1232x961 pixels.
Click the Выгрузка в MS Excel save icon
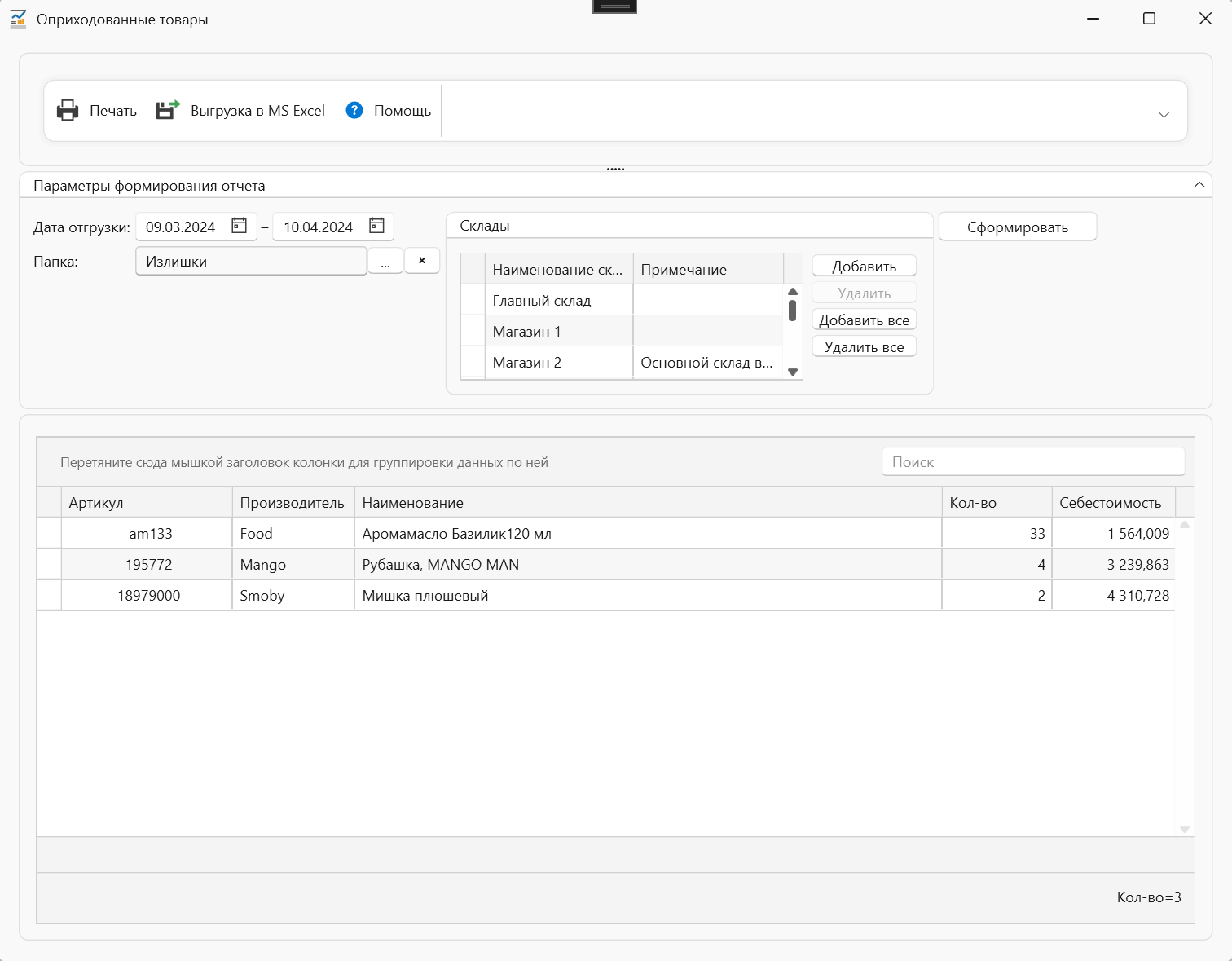(x=168, y=110)
